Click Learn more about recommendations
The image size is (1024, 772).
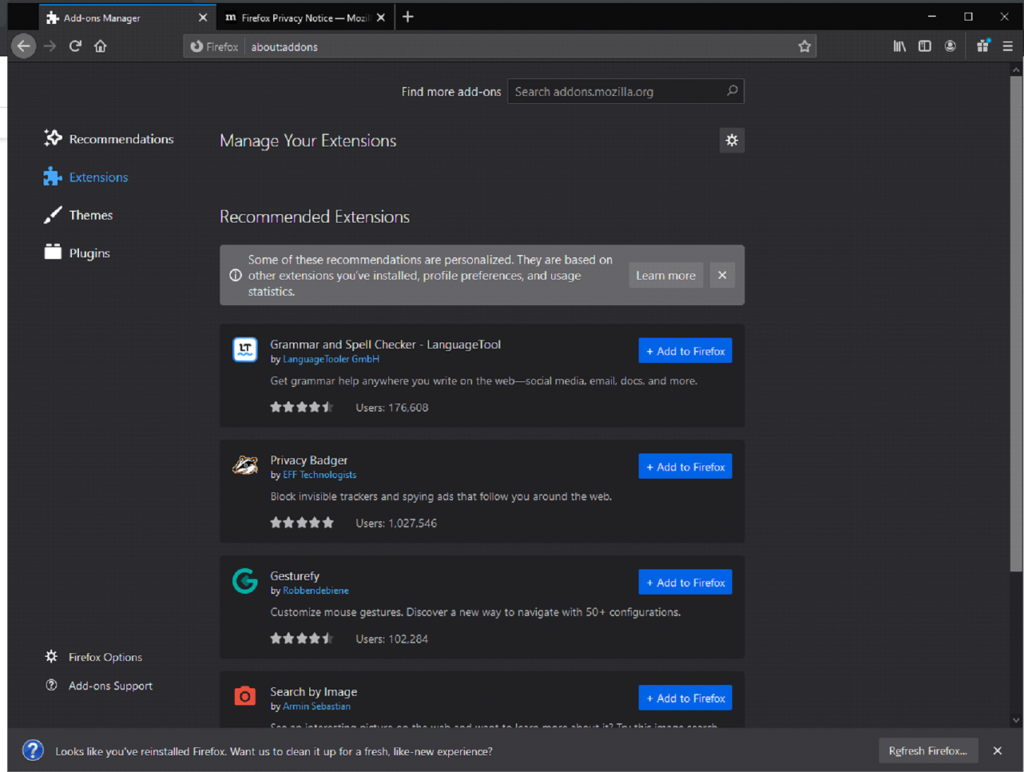[665, 276]
